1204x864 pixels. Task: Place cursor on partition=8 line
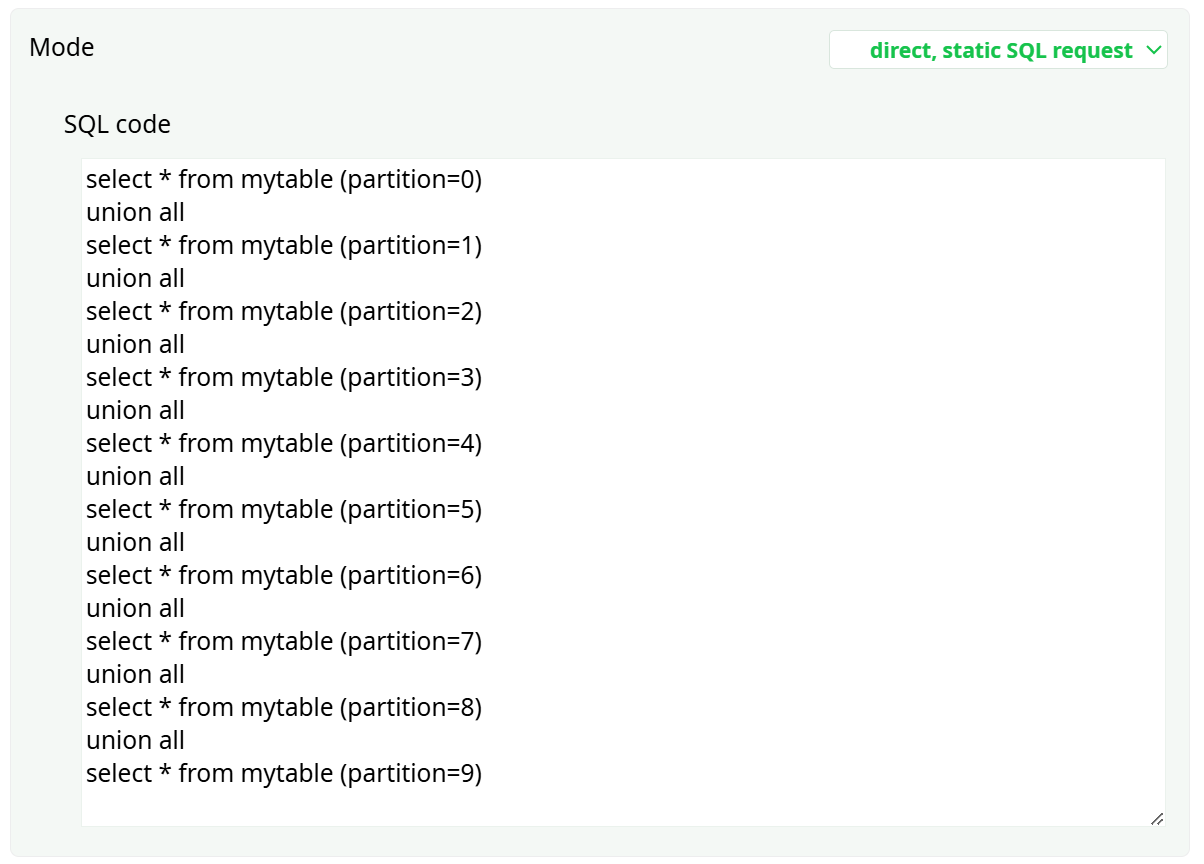tap(284, 708)
